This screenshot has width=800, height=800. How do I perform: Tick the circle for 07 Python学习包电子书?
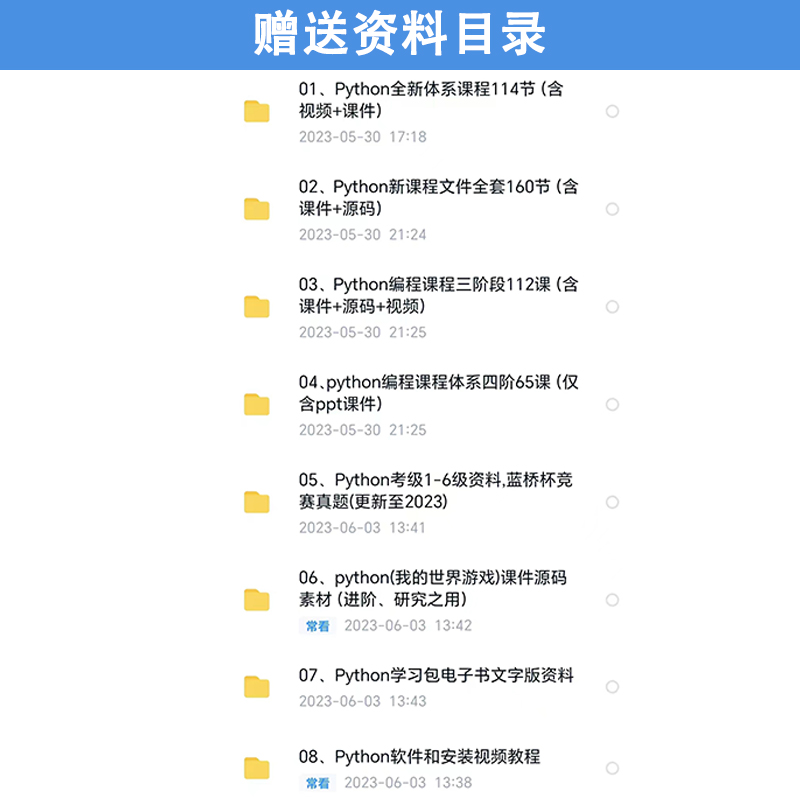(612, 687)
